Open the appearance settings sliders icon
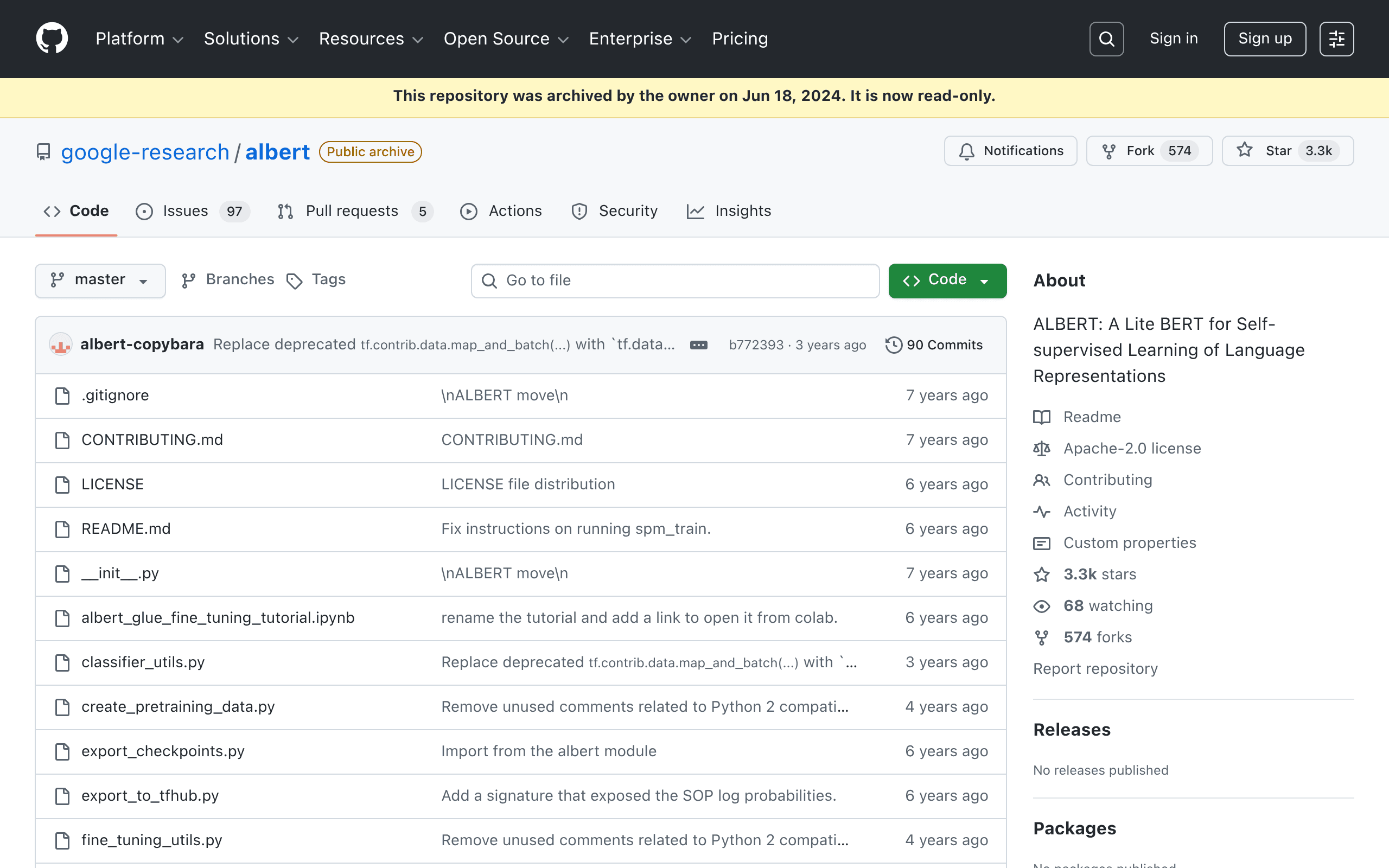1389x868 pixels. (x=1336, y=39)
